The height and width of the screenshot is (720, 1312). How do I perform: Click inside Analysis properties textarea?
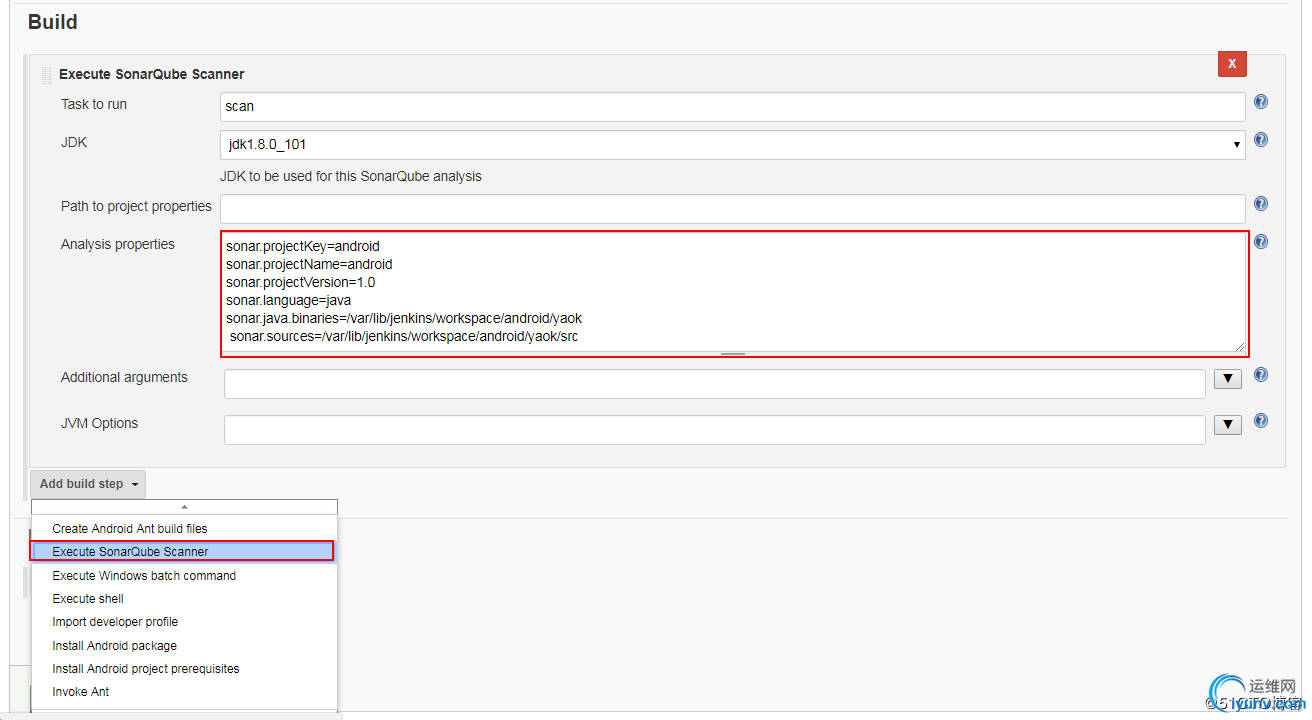735,294
